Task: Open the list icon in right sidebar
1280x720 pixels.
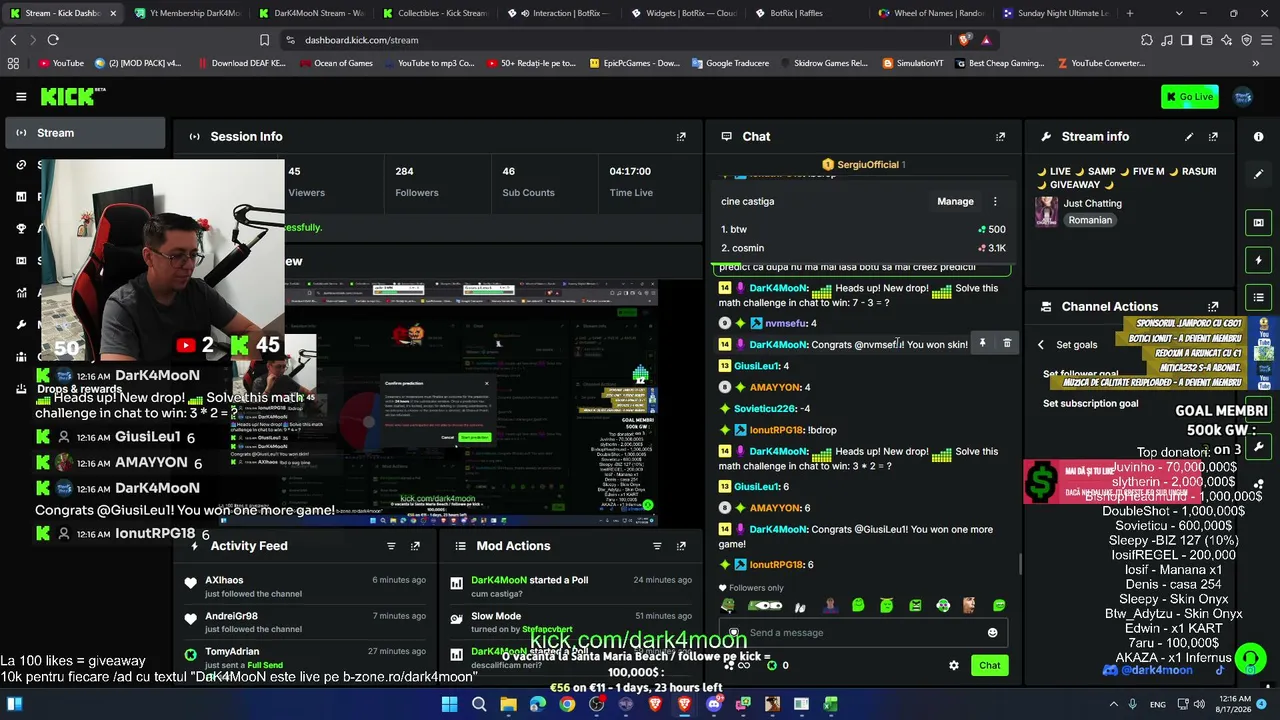Action: pos(1259,297)
